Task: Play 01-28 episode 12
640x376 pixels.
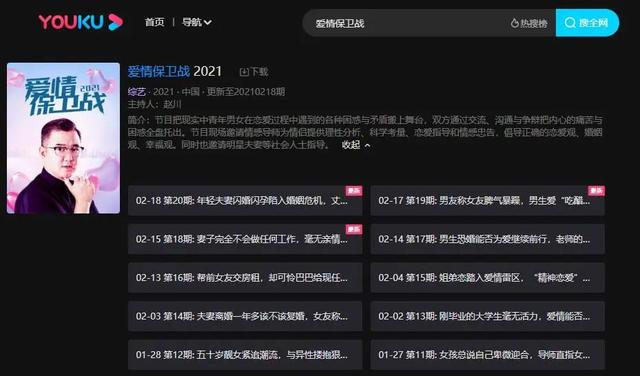Action: (245, 355)
